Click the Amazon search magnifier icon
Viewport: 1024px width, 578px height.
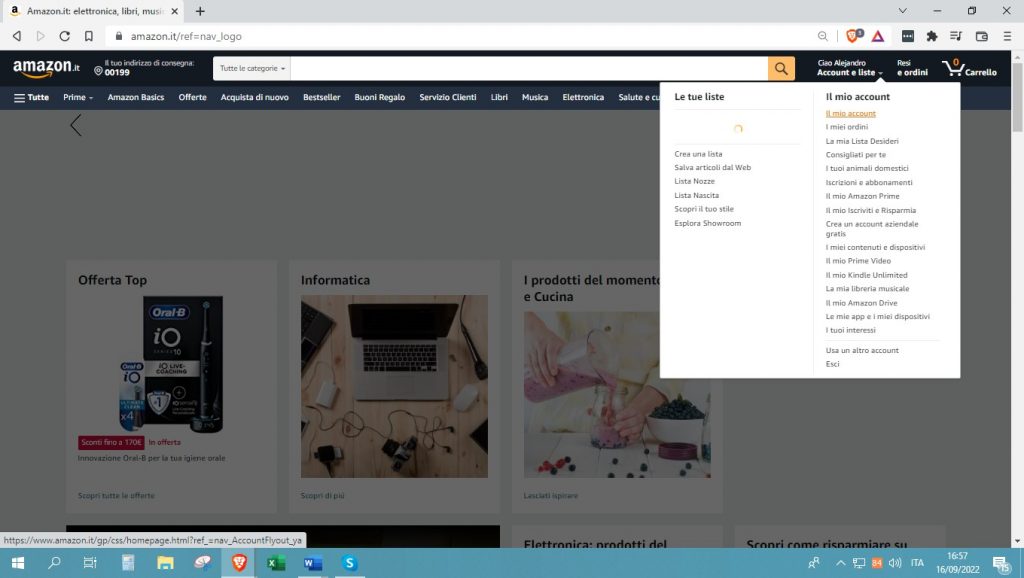(x=780, y=68)
